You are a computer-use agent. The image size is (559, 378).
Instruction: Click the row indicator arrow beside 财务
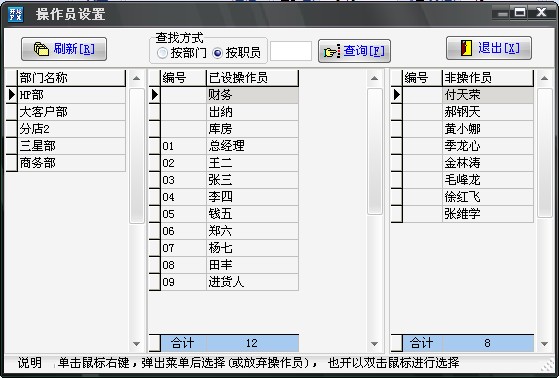point(155,95)
